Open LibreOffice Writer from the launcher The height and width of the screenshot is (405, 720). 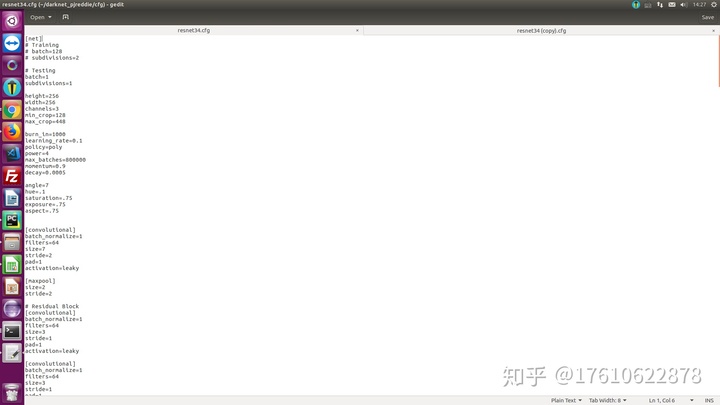(12, 198)
